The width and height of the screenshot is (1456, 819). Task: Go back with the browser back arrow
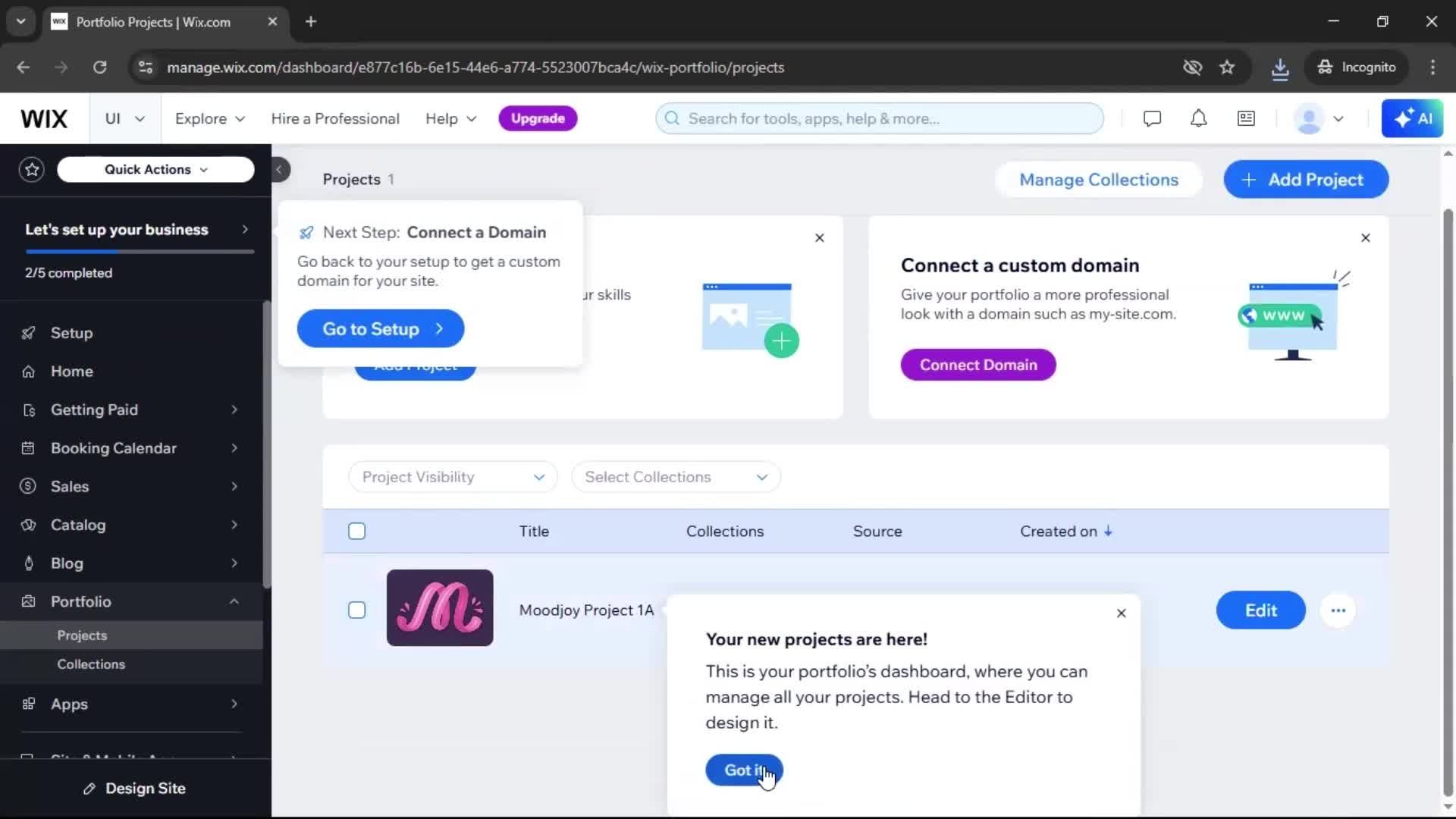pos(23,67)
